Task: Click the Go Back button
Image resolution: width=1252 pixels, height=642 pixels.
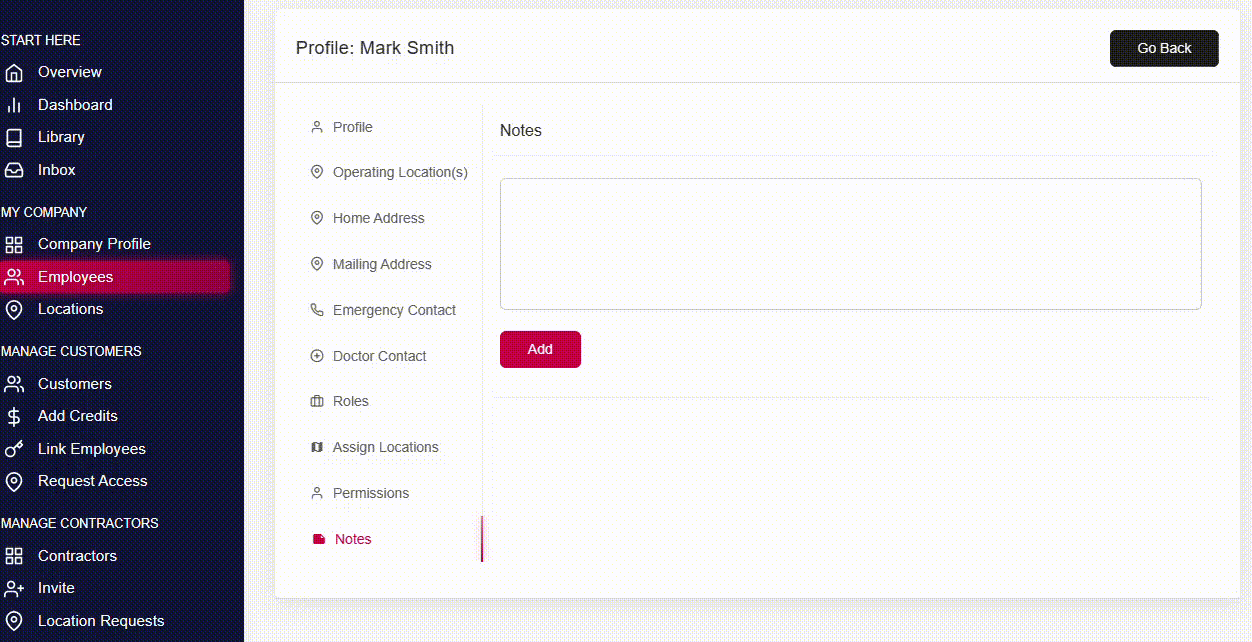Action: pyautogui.click(x=1164, y=48)
